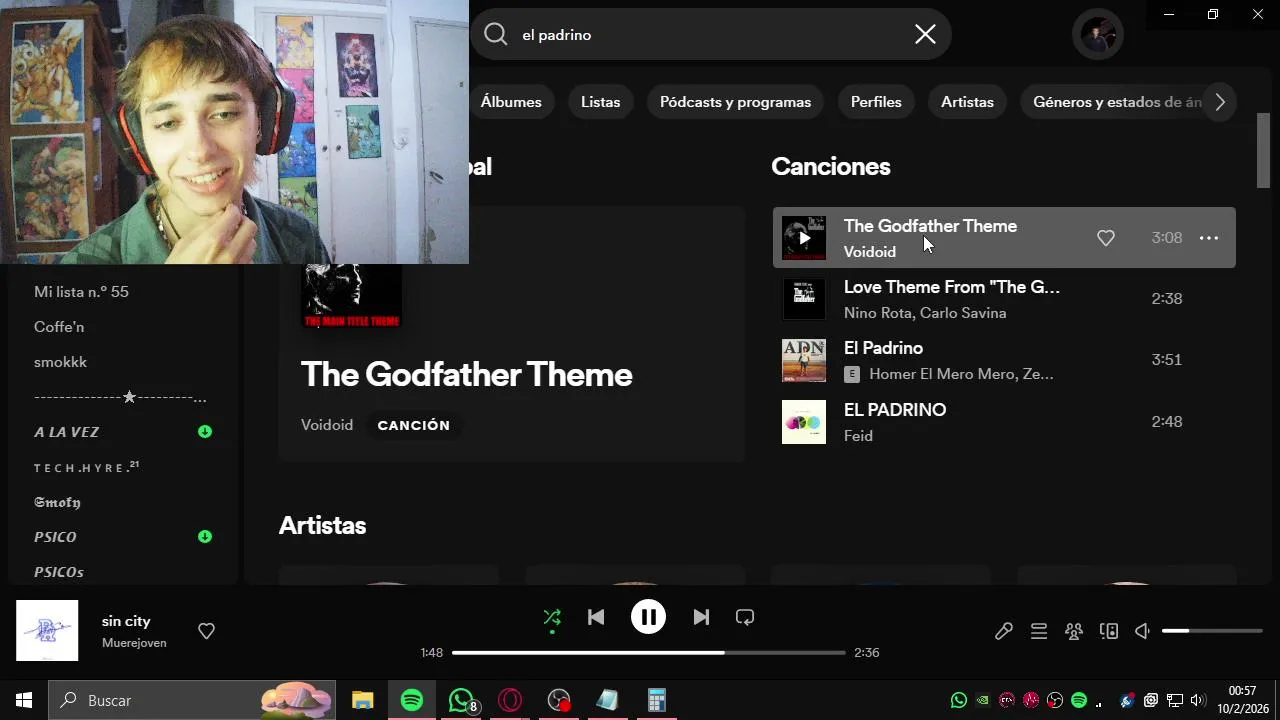Image resolution: width=1280 pixels, height=720 pixels.
Task: Open the T E C H . H Y R E playlist
Action: click(86, 467)
